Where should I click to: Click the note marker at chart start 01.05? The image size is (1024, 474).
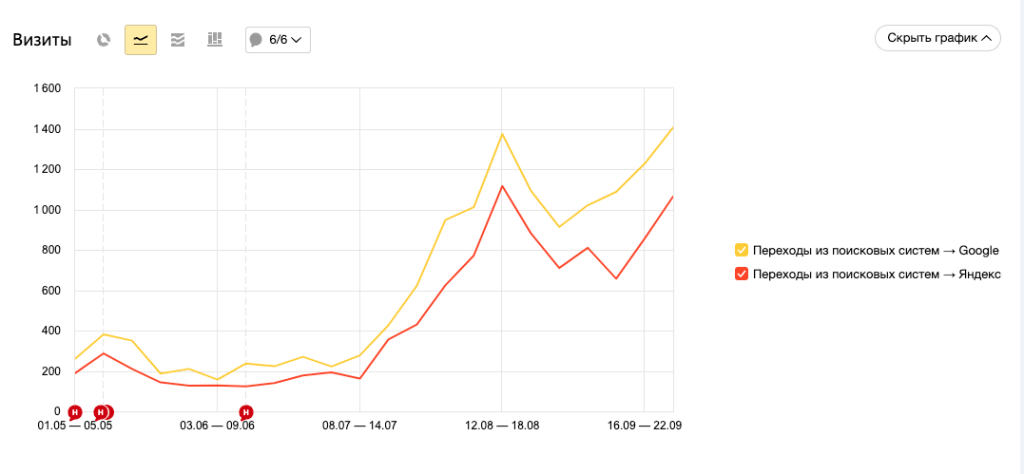[74, 411]
